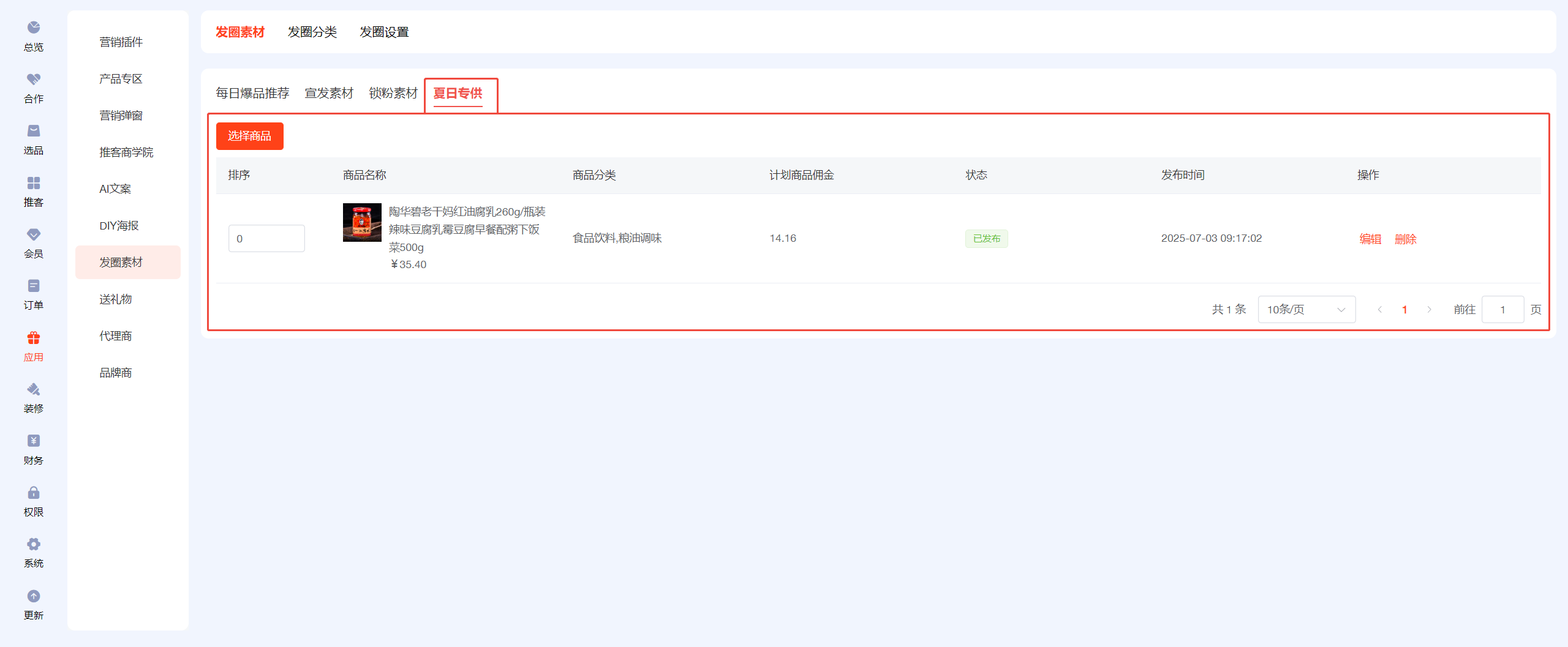Click the 财务 finance sidebar icon
1568x647 pixels.
tap(34, 441)
